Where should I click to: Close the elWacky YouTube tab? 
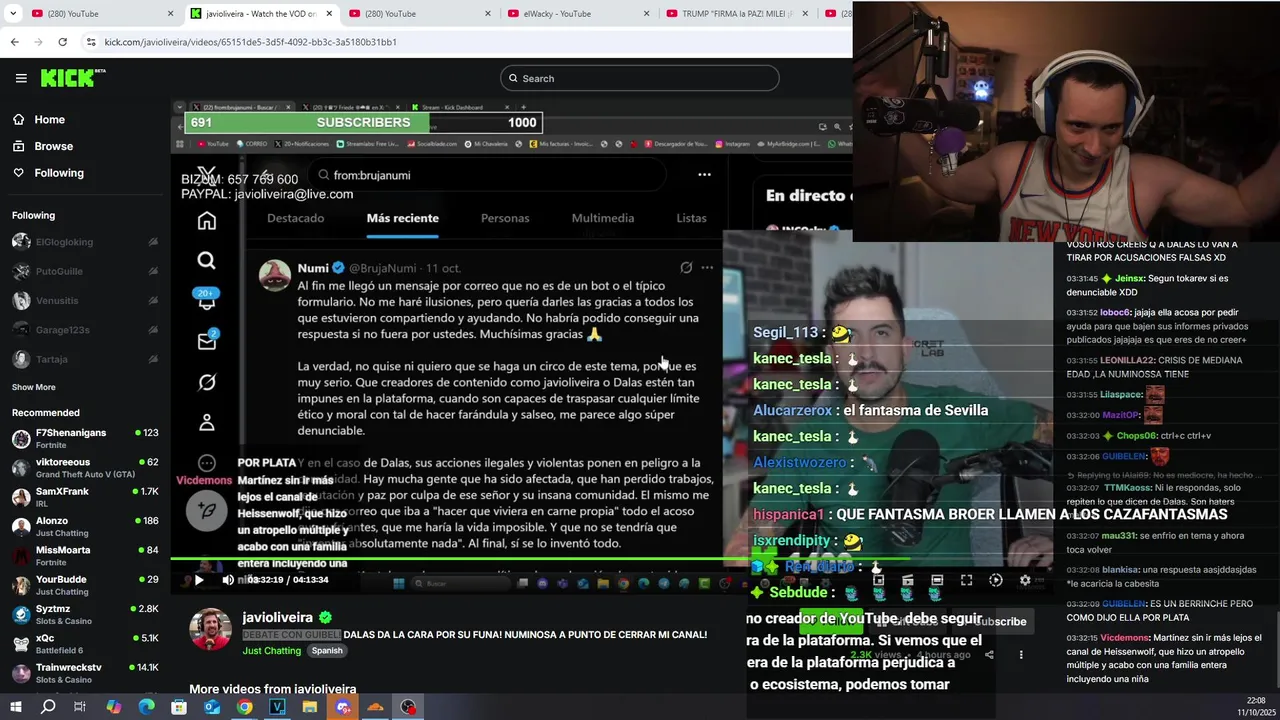pyautogui.click(x=647, y=14)
